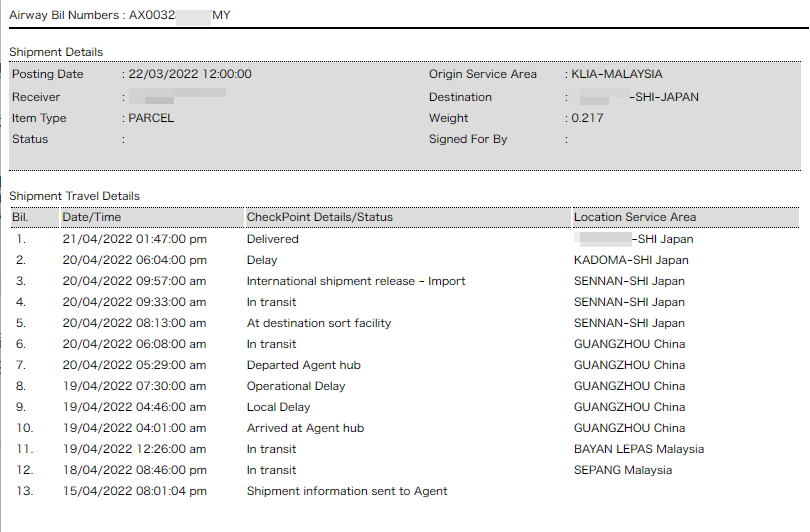Click the Location Service Area column header
The height and width of the screenshot is (532, 810).
click(634, 217)
